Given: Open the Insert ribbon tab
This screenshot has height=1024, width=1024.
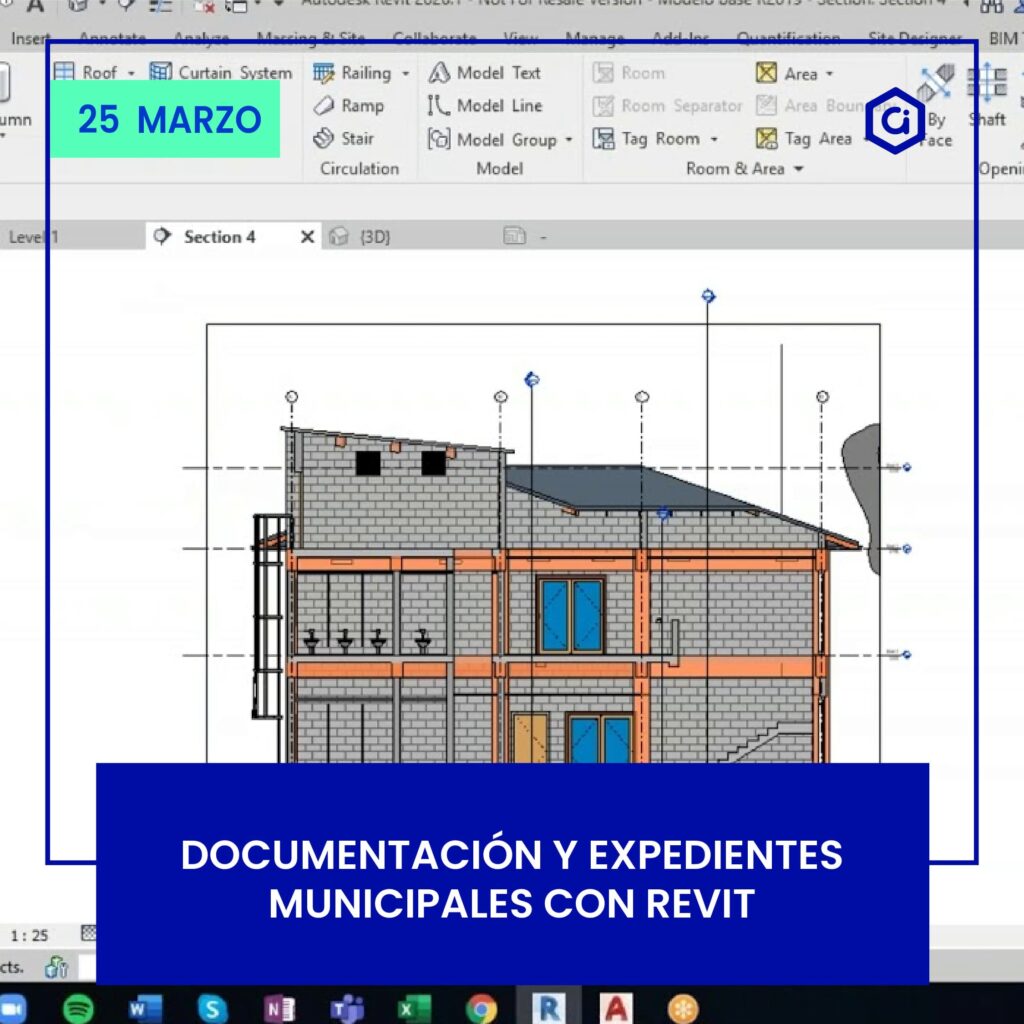Looking at the screenshot, I should point(31,39).
